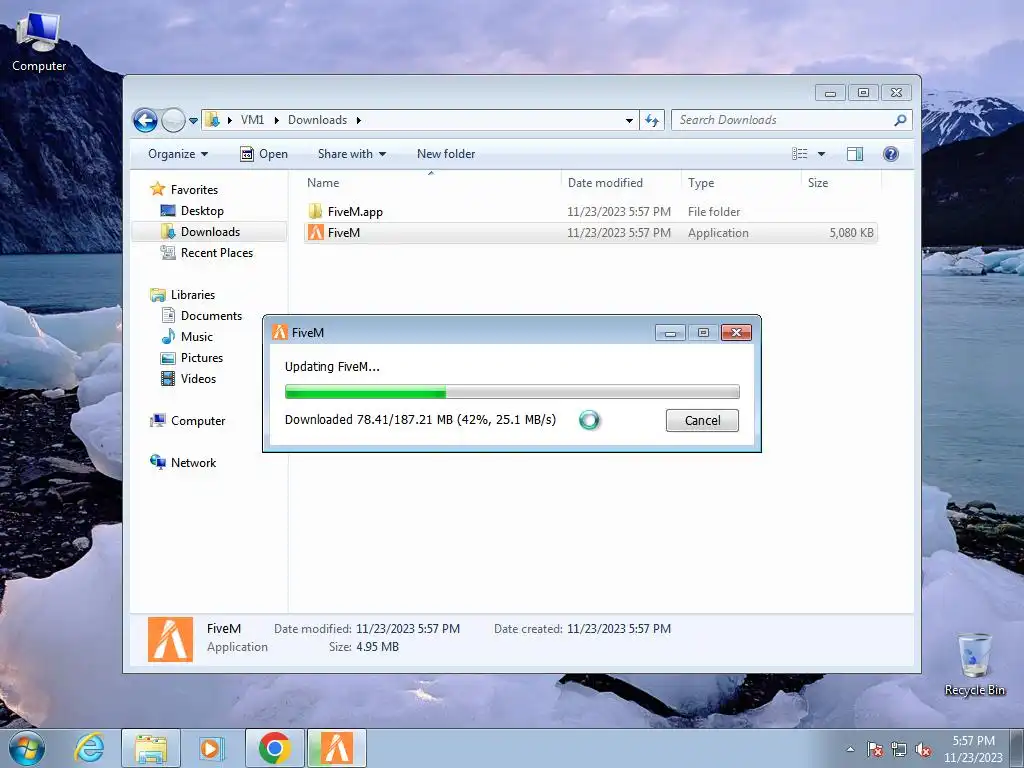Open the taskbar clock and date
The height and width of the screenshot is (768, 1024).
pyautogui.click(x=973, y=749)
